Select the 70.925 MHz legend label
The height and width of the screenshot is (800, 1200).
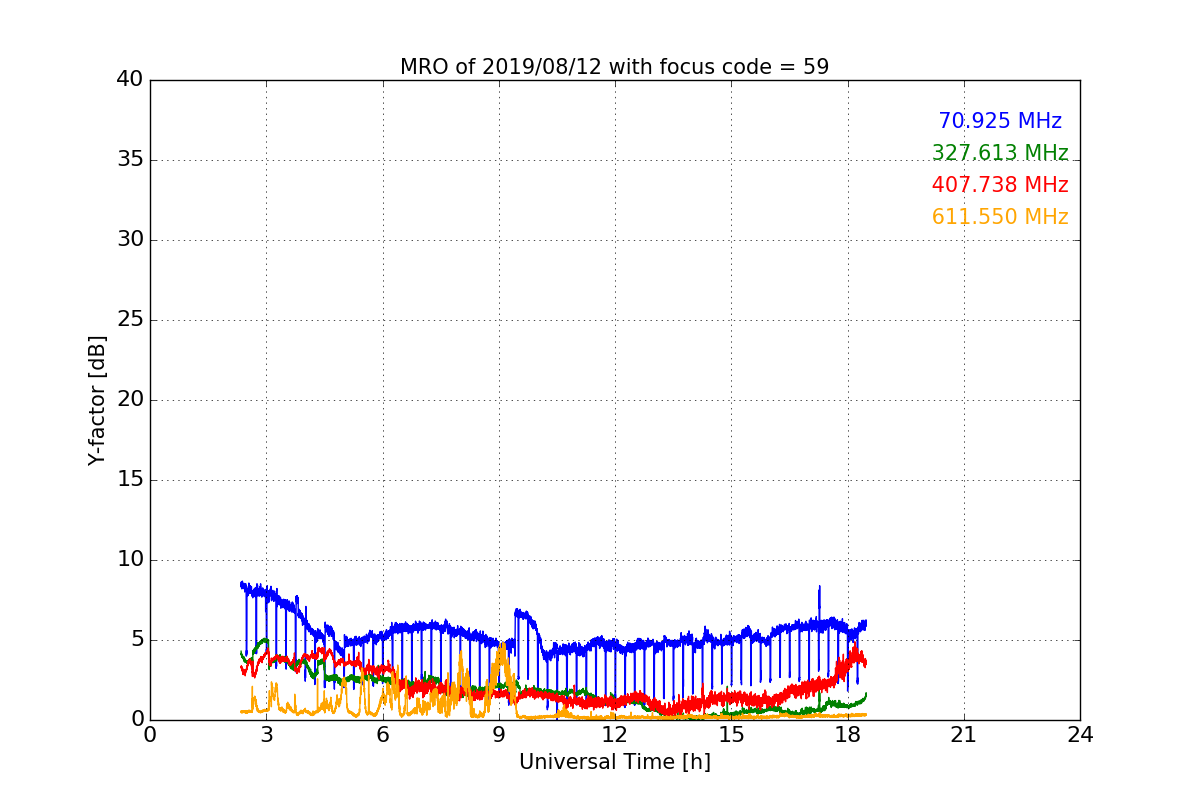tap(1000, 121)
